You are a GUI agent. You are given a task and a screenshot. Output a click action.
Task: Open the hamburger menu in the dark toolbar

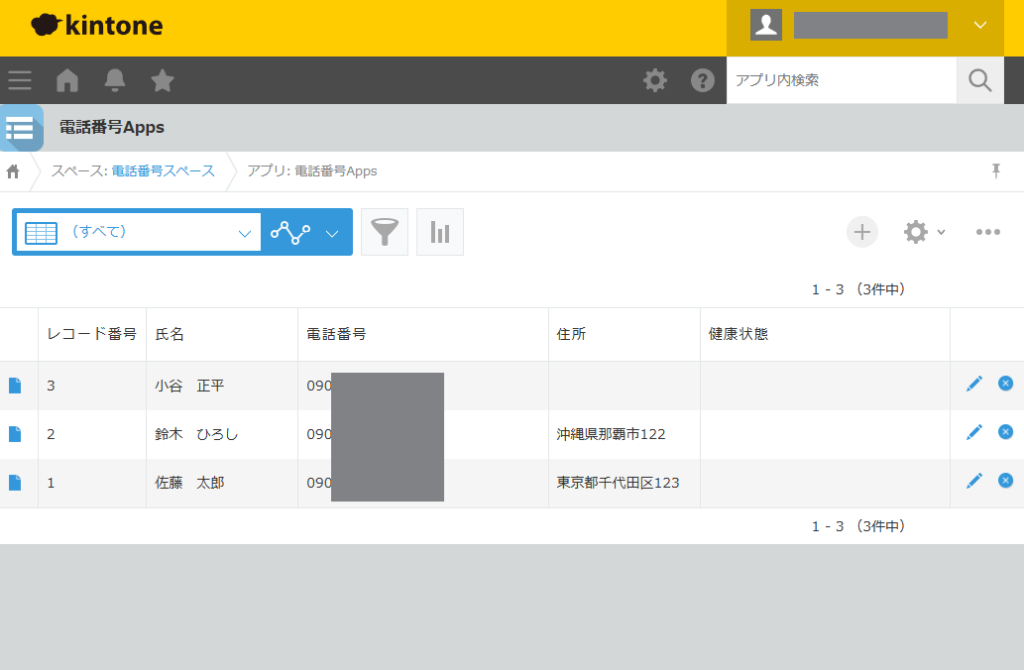coord(19,80)
